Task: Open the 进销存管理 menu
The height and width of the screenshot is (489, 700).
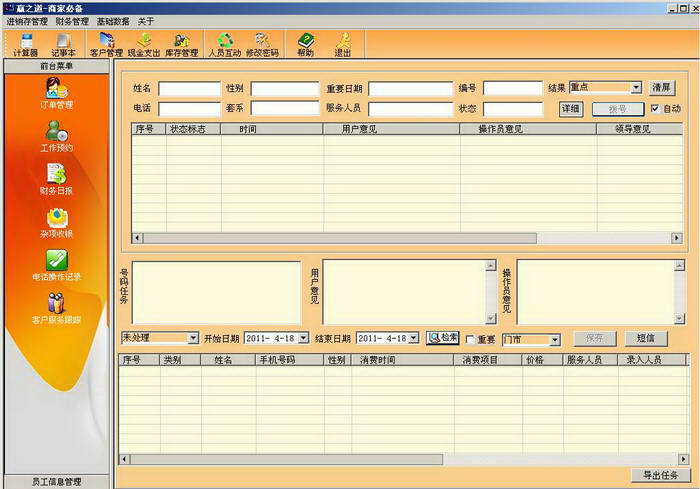Action: point(27,21)
